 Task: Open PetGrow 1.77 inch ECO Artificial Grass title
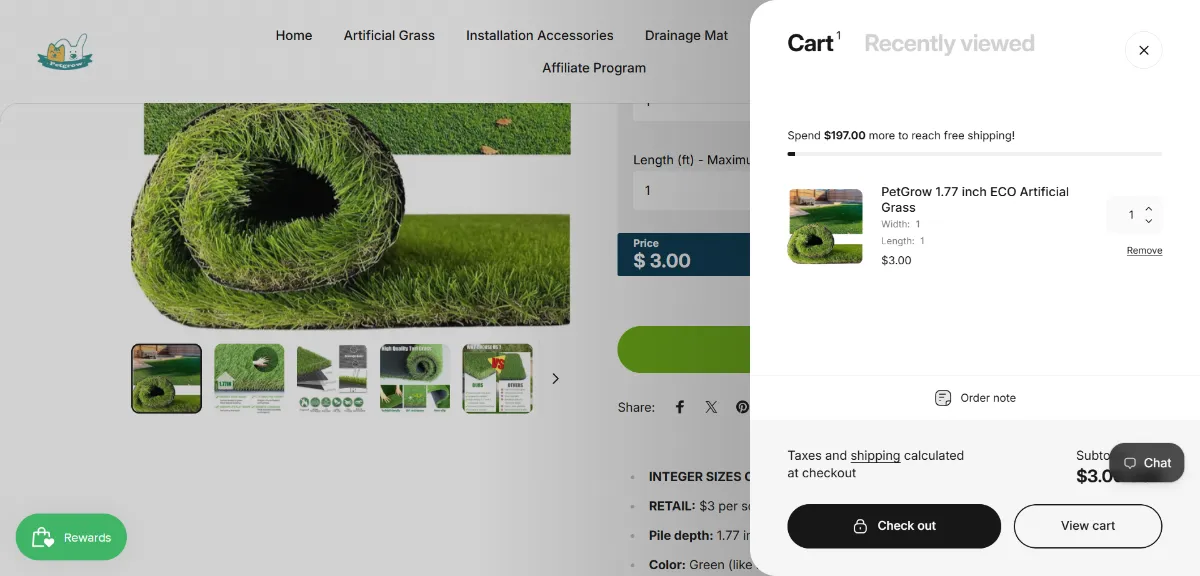pyautogui.click(x=975, y=199)
